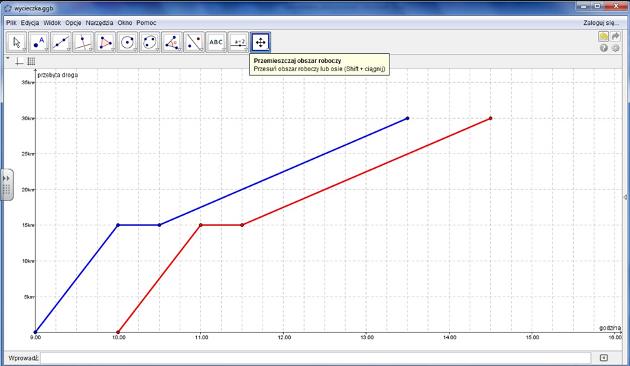Select the New Point tool
Image resolution: width=630 pixels, height=366 pixels.
coord(39,42)
